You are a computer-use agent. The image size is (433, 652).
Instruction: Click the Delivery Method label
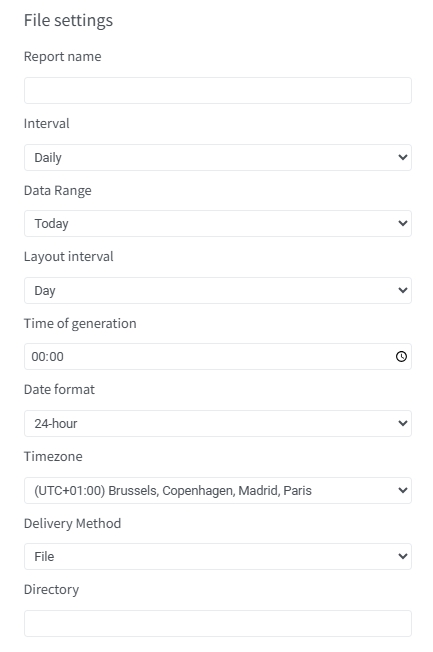72,524
